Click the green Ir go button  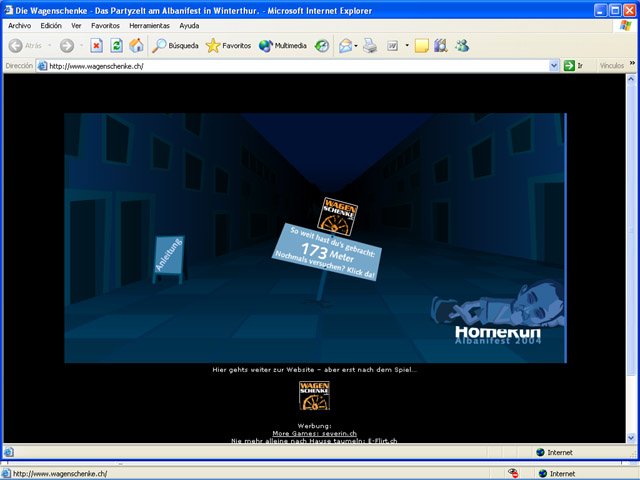tap(573, 66)
